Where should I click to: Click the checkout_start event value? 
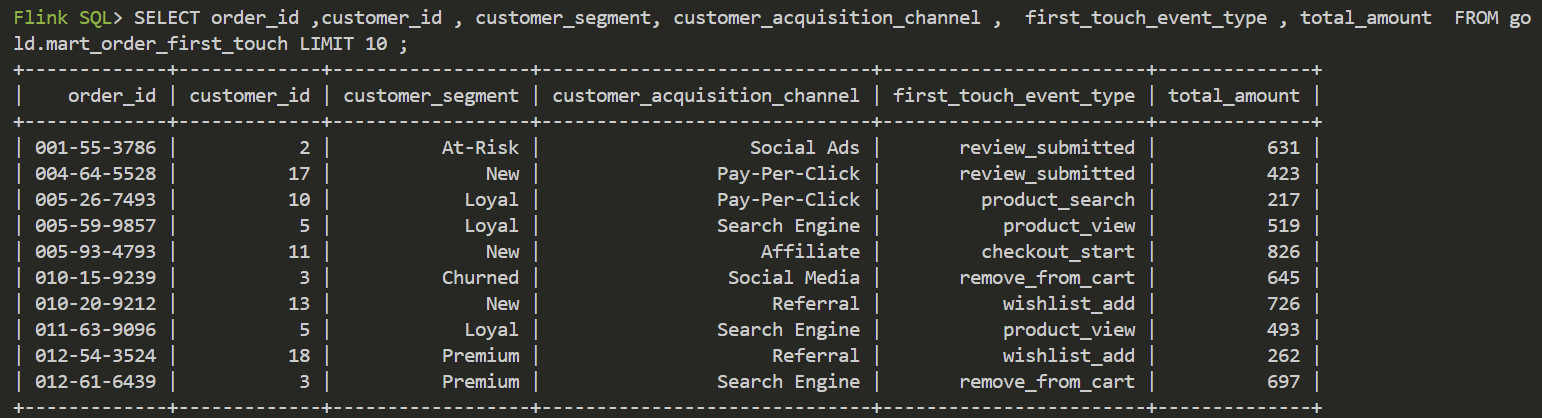tap(1058, 252)
